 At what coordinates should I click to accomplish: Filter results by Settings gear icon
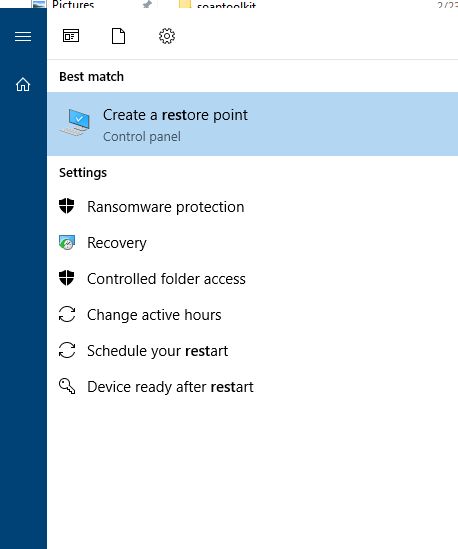pyautogui.click(x=167, y=36)
